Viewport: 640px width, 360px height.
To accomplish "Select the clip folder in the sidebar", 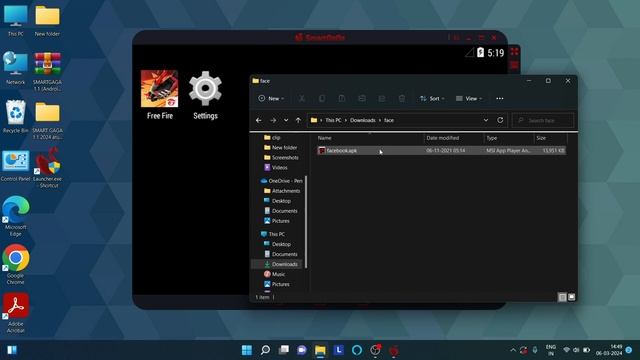I will tap(277, 138).
